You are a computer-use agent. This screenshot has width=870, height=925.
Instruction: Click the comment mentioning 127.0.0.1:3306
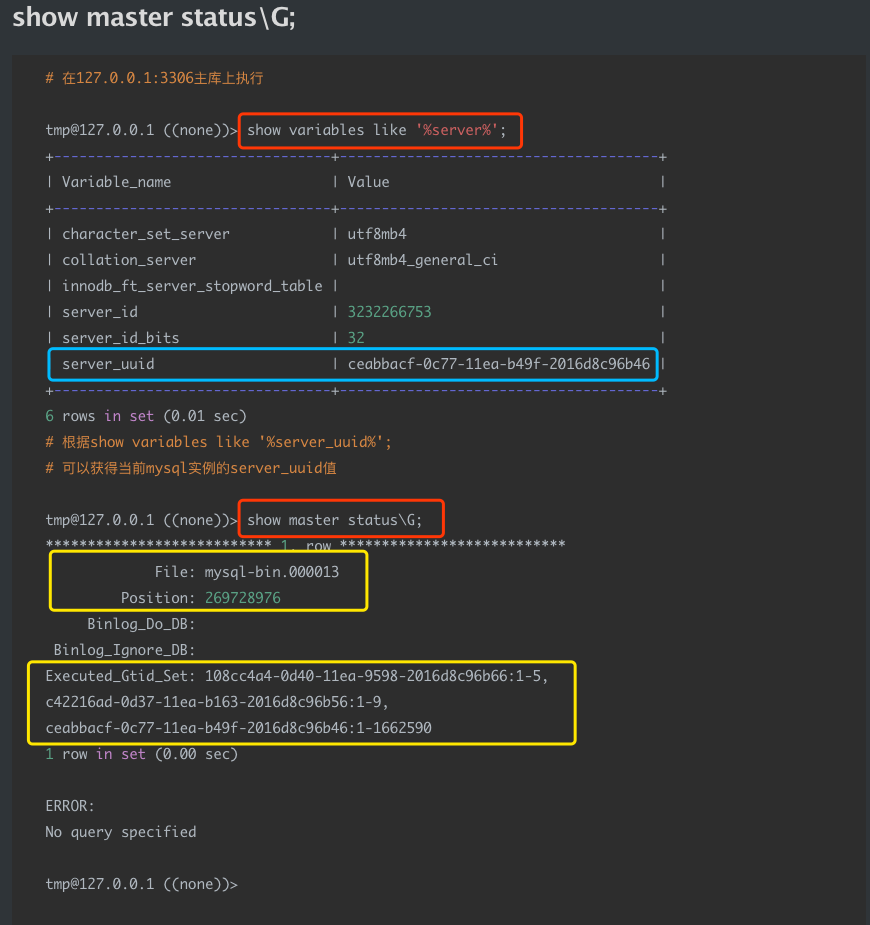[x=154, y=78]
